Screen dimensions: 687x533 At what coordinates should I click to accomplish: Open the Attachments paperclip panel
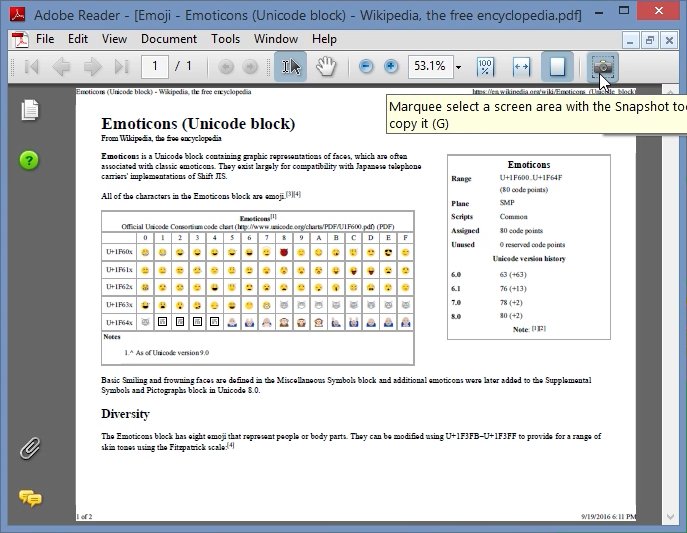[29, 448]
